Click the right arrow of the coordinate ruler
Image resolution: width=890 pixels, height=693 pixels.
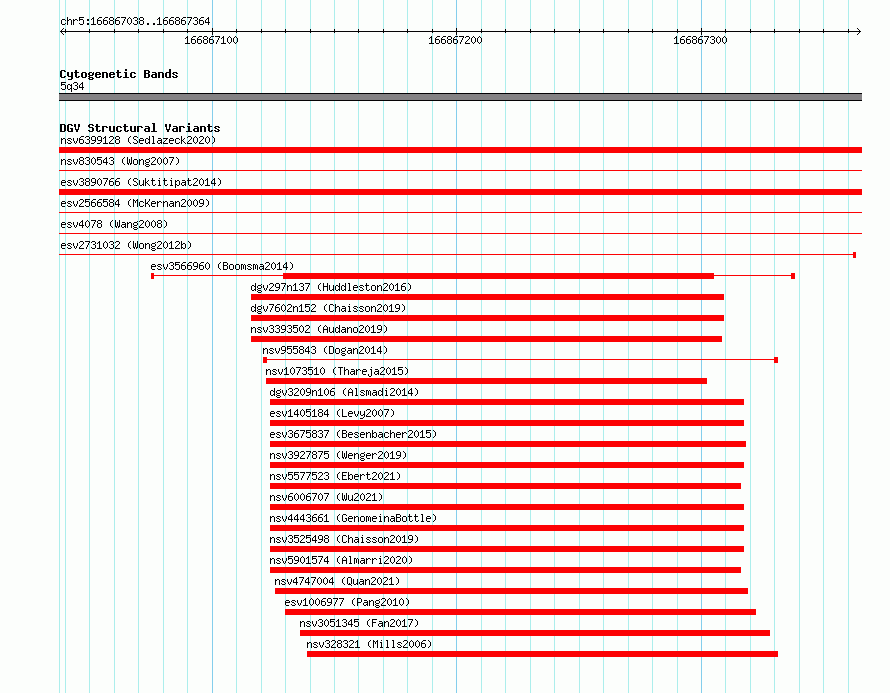click(858, 31)
